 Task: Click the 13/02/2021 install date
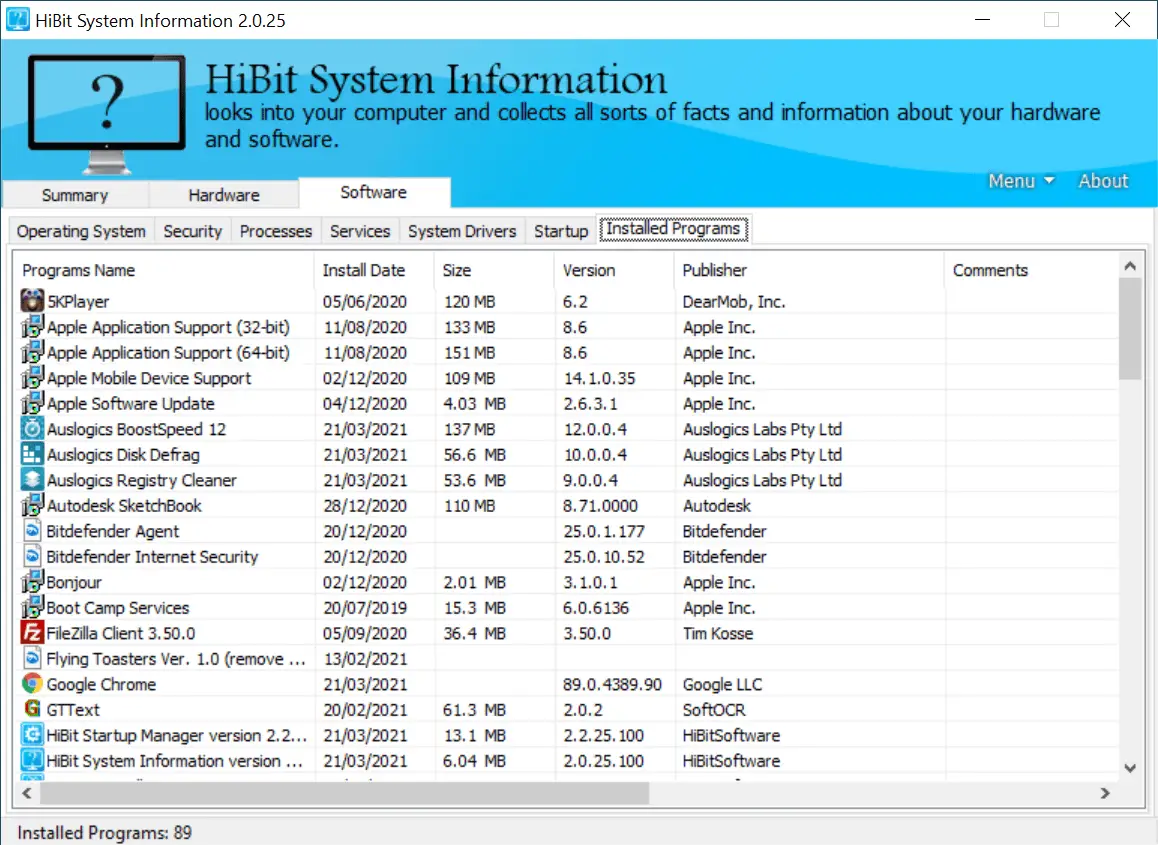tap(365, 659)
